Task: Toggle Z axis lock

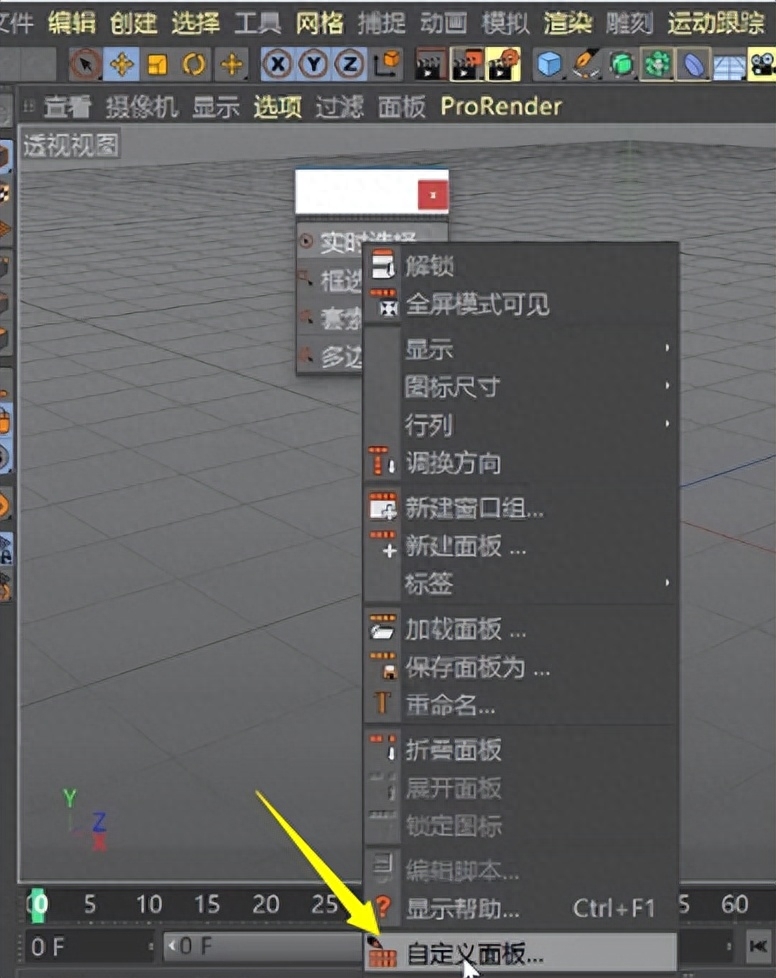Action: tap(350, 64)
